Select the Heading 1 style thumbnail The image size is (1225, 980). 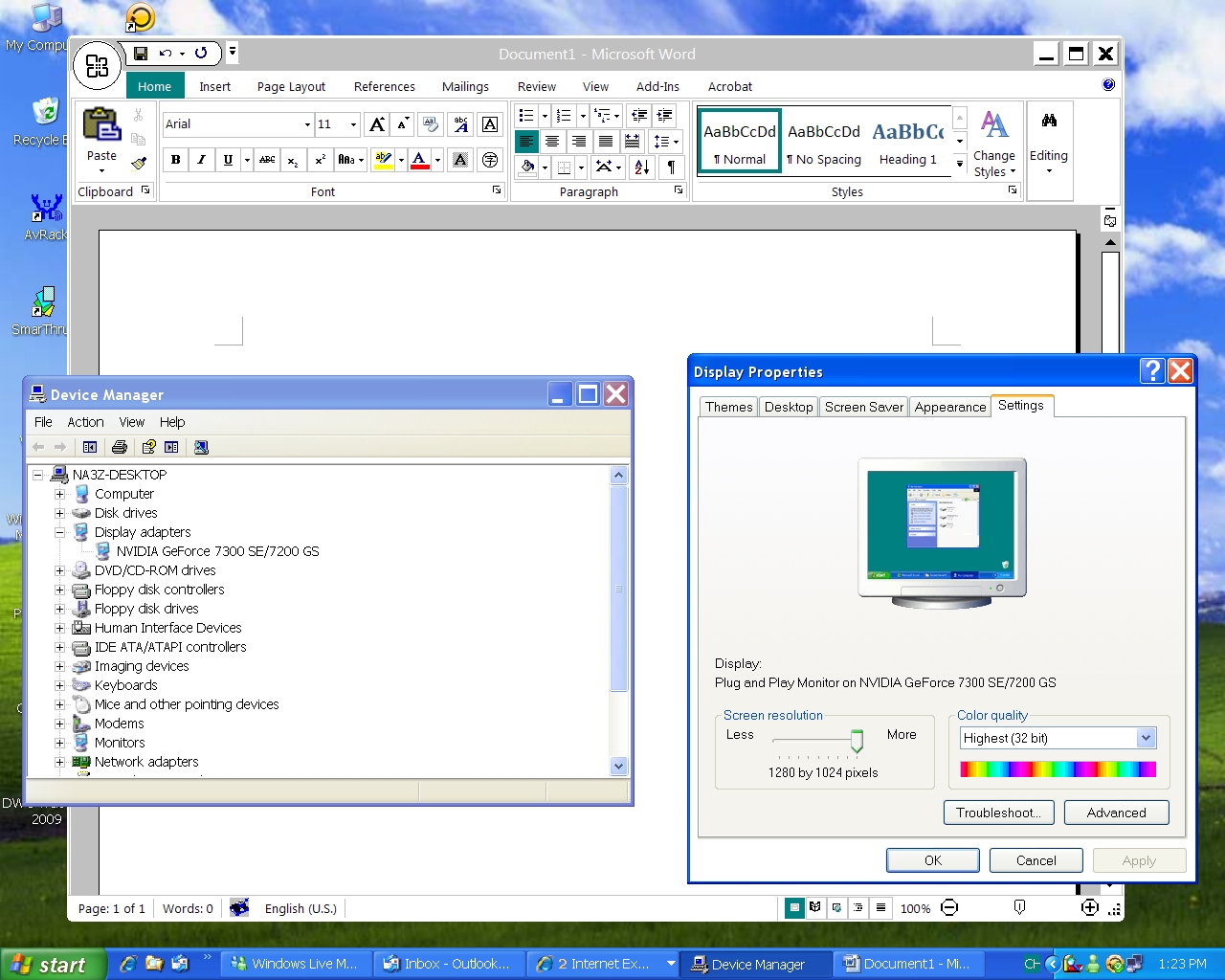(908, 141)
